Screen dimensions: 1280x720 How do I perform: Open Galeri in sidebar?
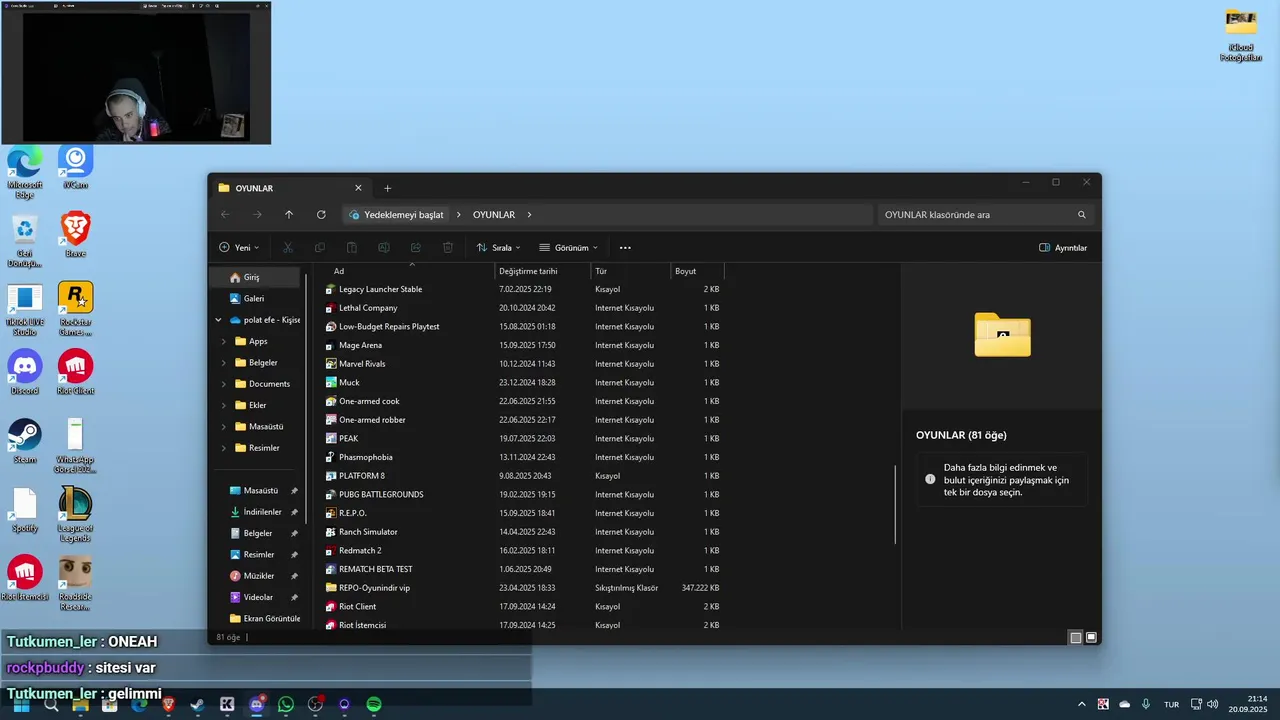click(x=255, y=298)
